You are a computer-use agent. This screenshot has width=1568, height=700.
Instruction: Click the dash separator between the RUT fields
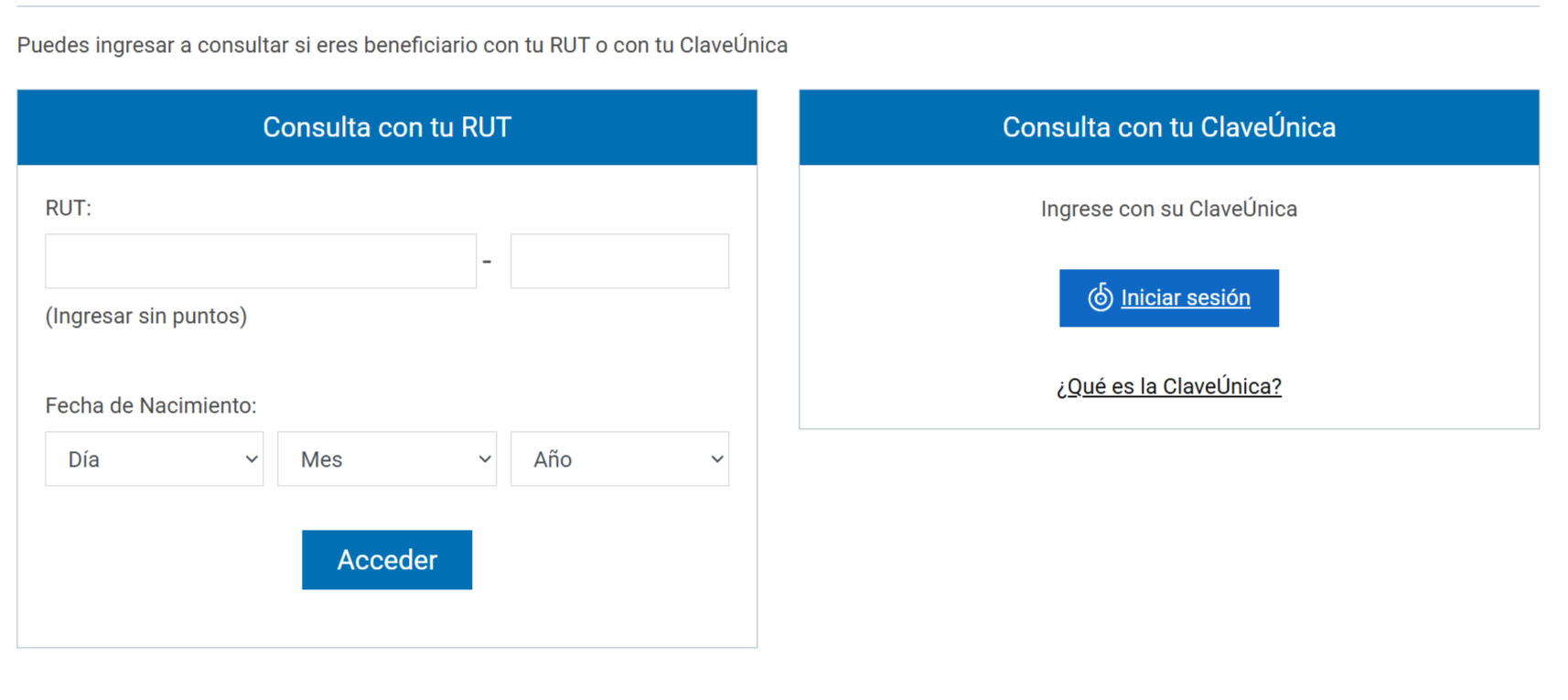pos(487,263)
